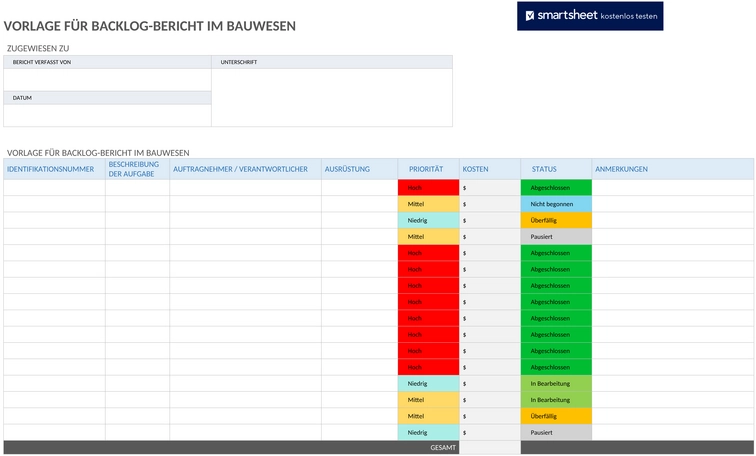Select the 'IDENTIFIKATIONSNUMMER' column header
756x456 pixels.
(x=54, y=169)
